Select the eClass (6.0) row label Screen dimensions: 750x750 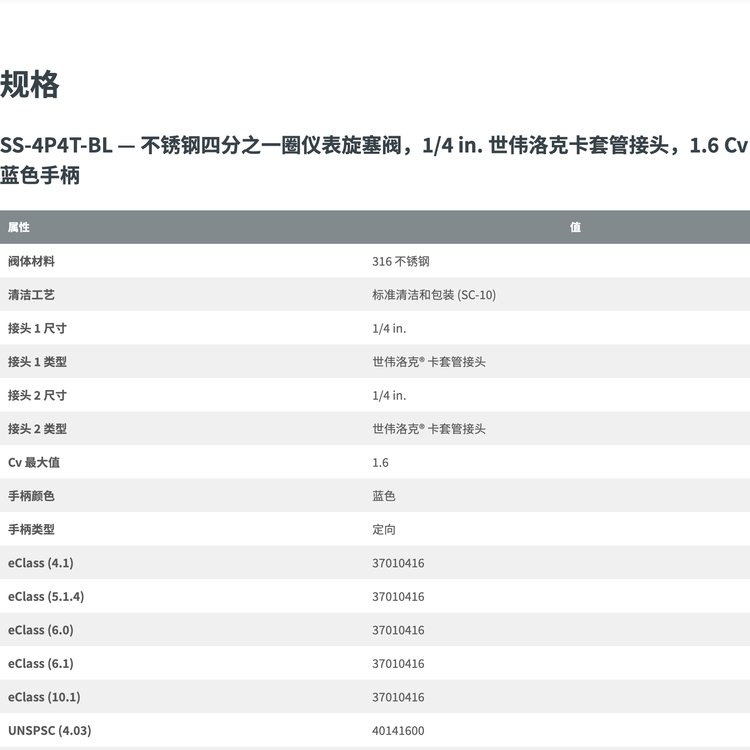click(40, 630)
